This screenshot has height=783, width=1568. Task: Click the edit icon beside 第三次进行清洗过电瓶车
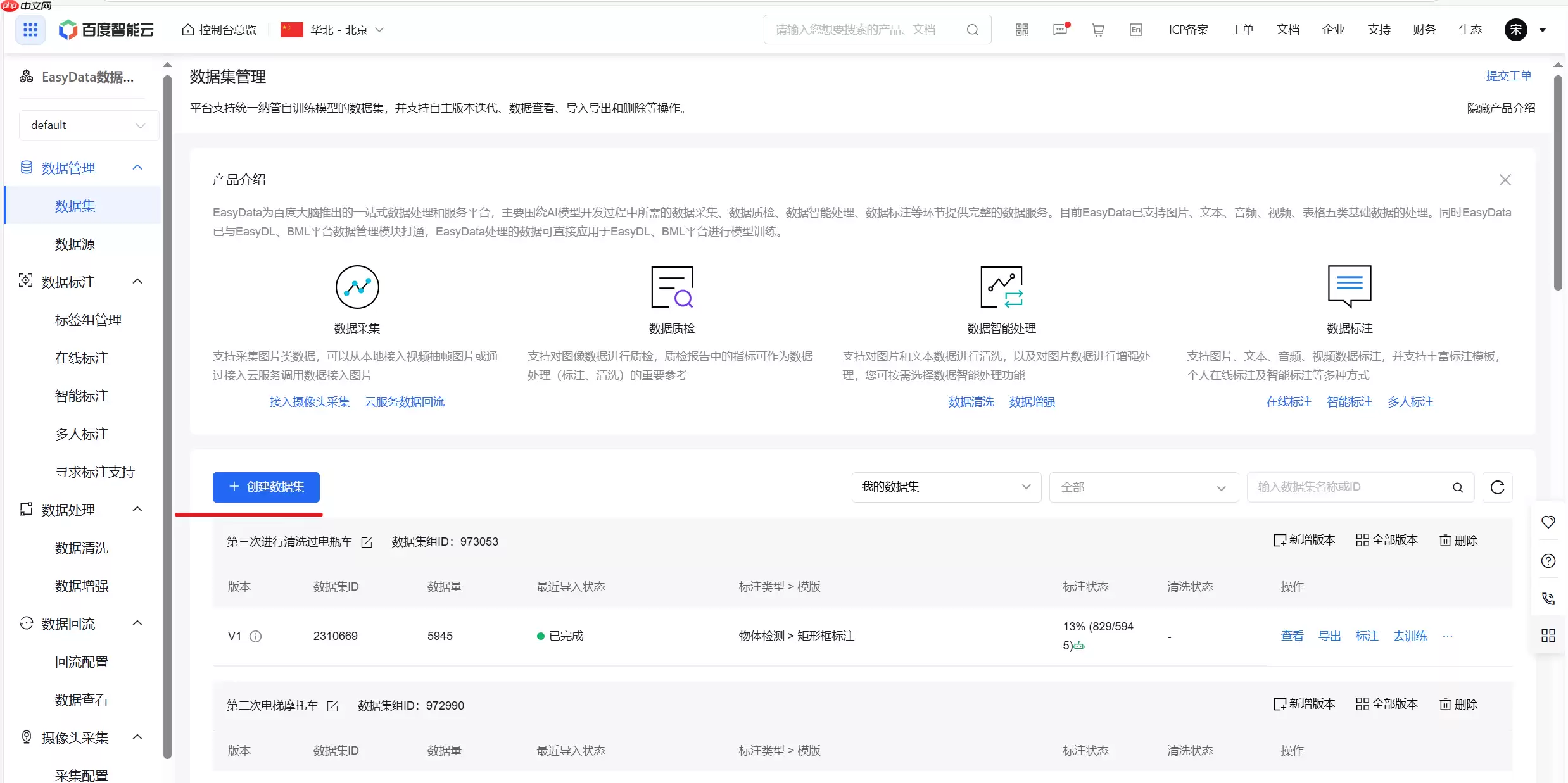pos(366,542)
